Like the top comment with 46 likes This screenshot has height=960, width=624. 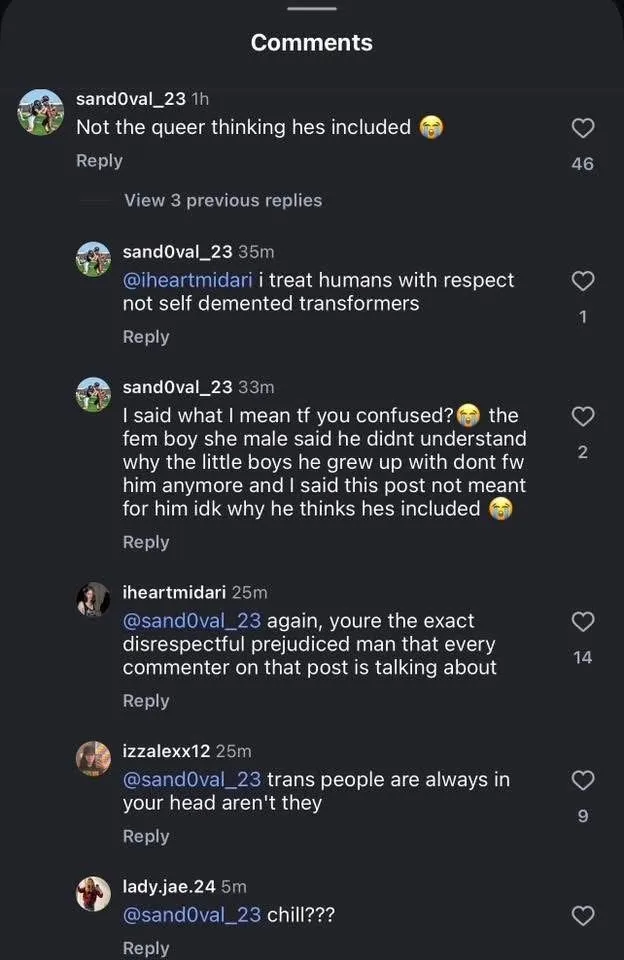tap(582, 128)
